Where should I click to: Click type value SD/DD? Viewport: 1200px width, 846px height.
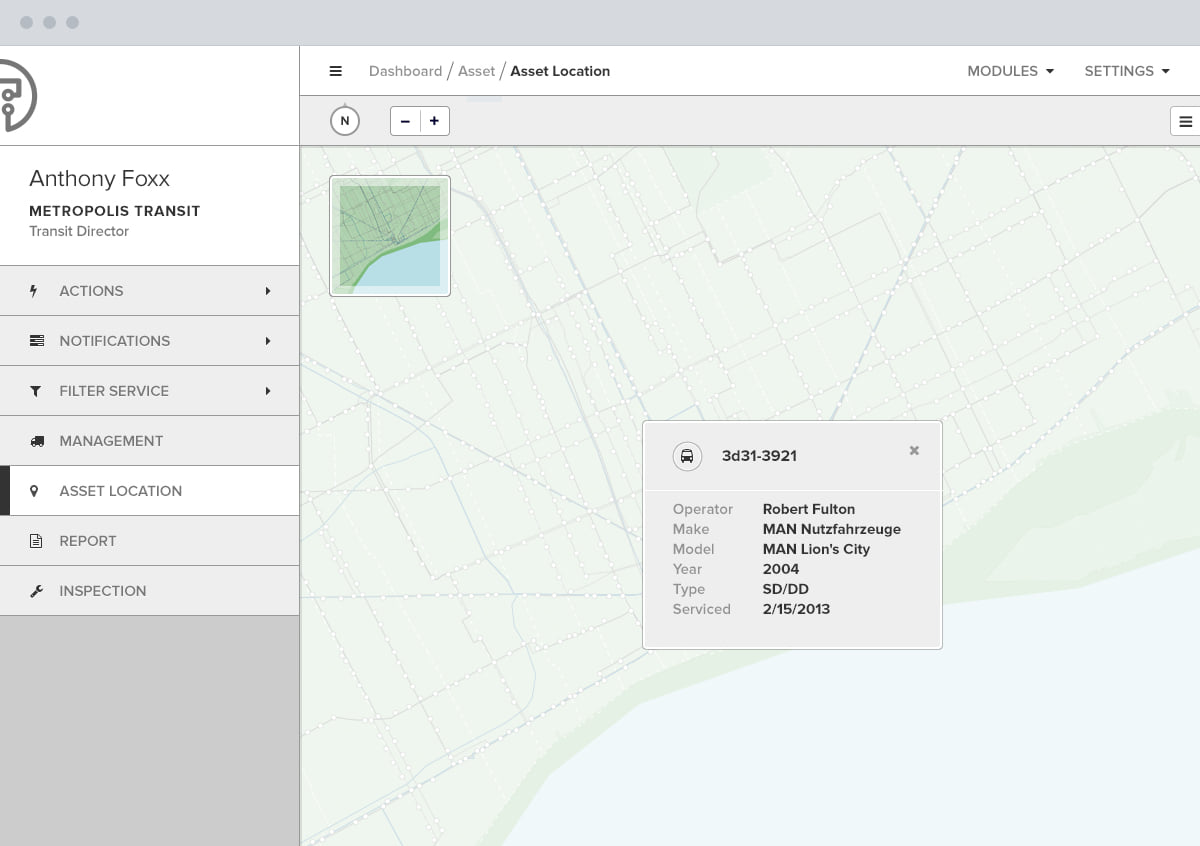point(785,589)
